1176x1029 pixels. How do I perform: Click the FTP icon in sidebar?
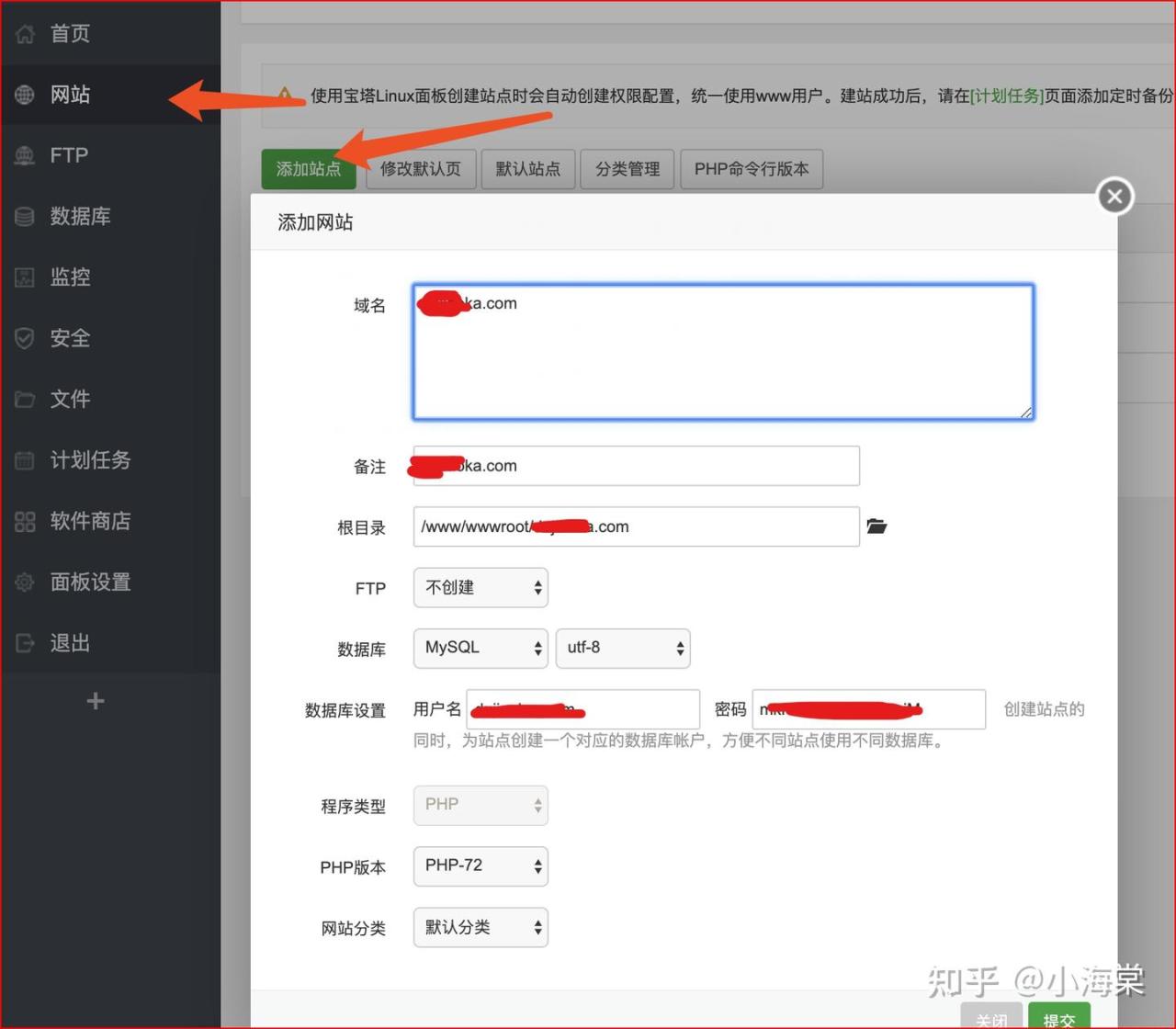(x=25, y=155)
